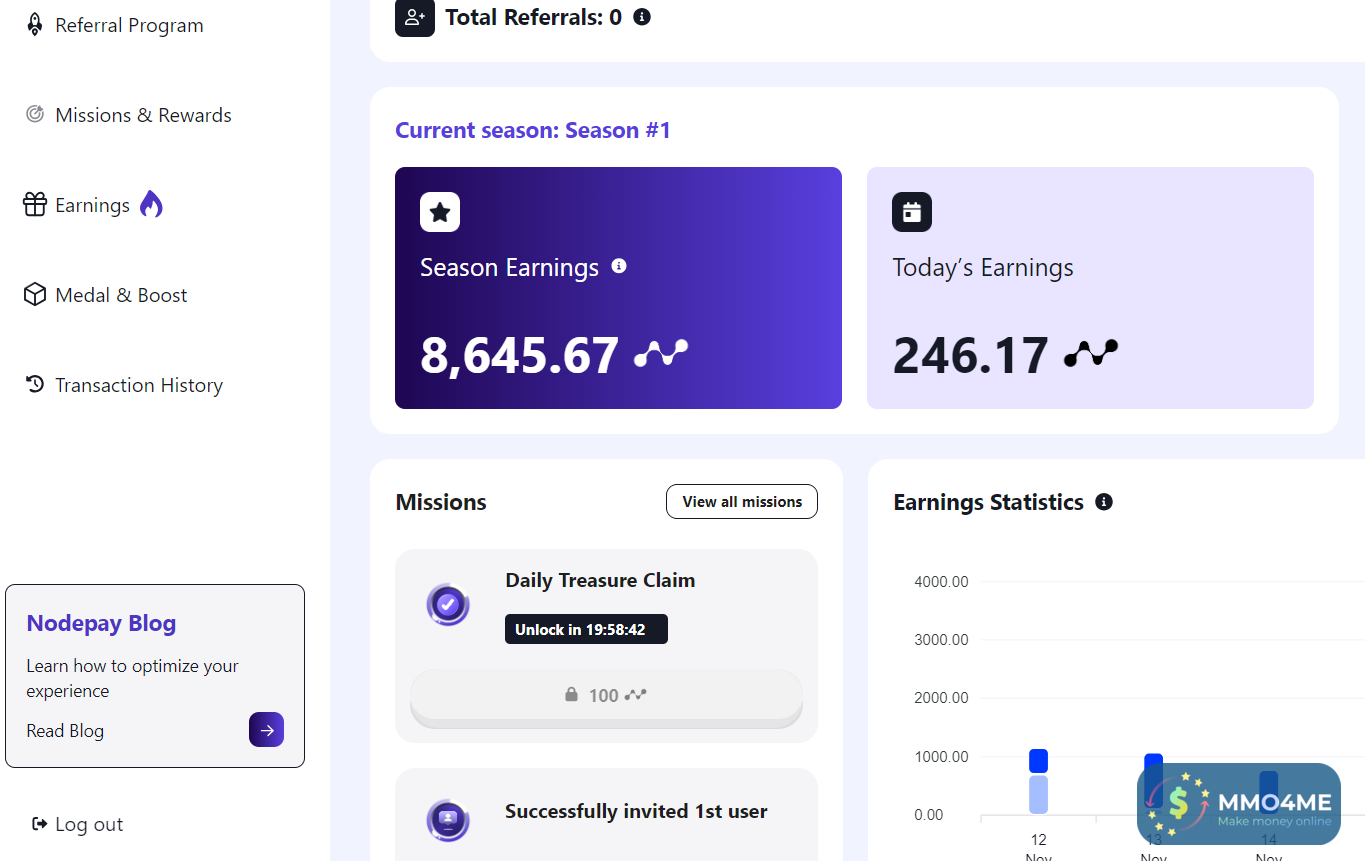The width and height of the screenshot is (1365, 861).
Task: Click the Read Blog arrow button
Action: (x=266, y=730)
